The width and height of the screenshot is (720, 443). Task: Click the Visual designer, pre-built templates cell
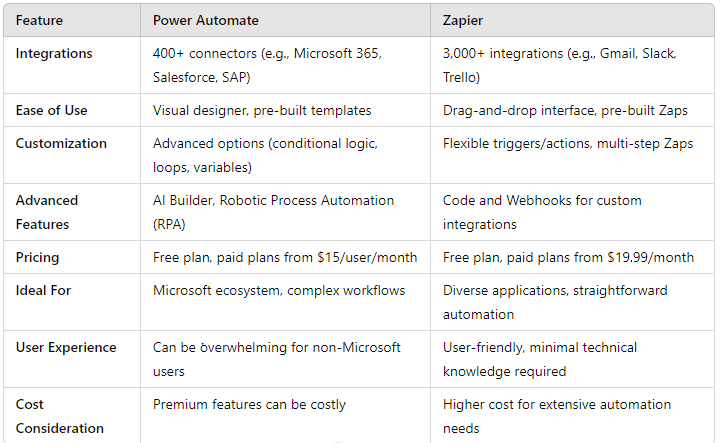tap(262, 110)
